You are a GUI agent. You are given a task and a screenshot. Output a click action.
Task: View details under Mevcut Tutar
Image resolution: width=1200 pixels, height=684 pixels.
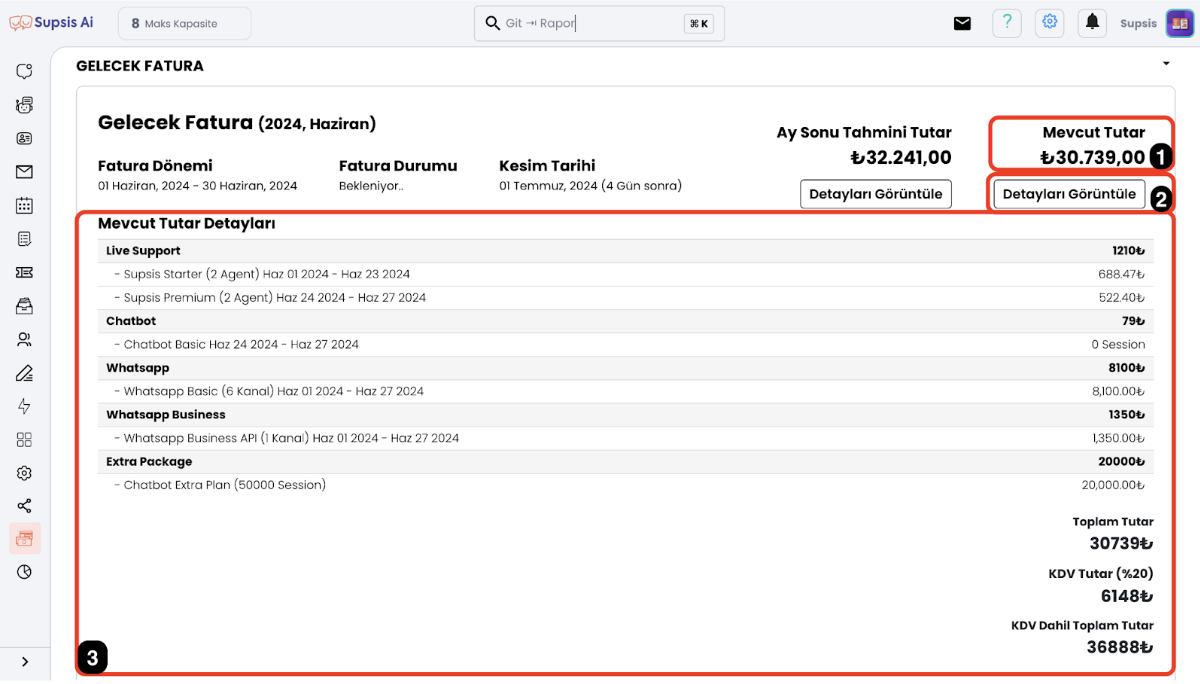pos(1069,194)
